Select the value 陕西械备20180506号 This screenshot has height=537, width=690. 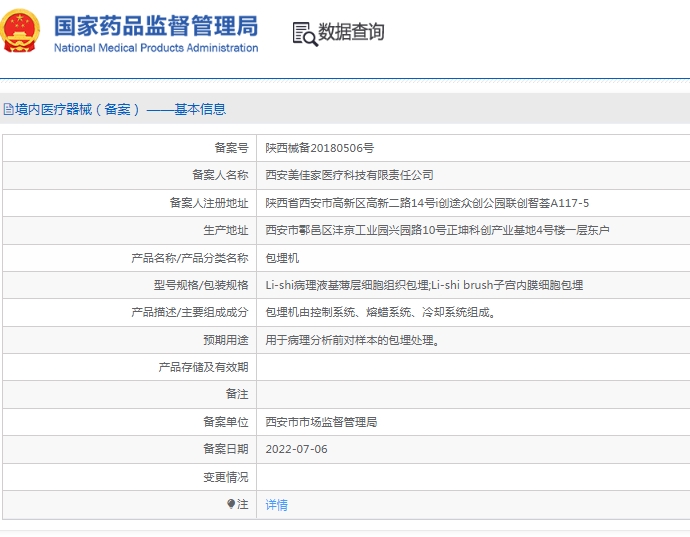coord(319,148)
